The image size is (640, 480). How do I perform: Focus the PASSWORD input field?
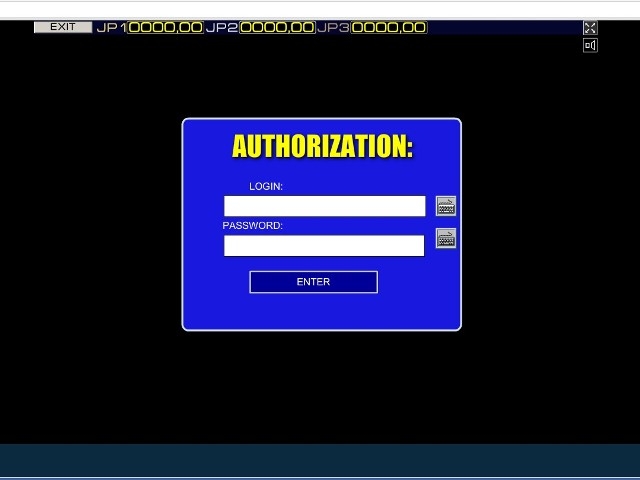(x=324, y=246)
